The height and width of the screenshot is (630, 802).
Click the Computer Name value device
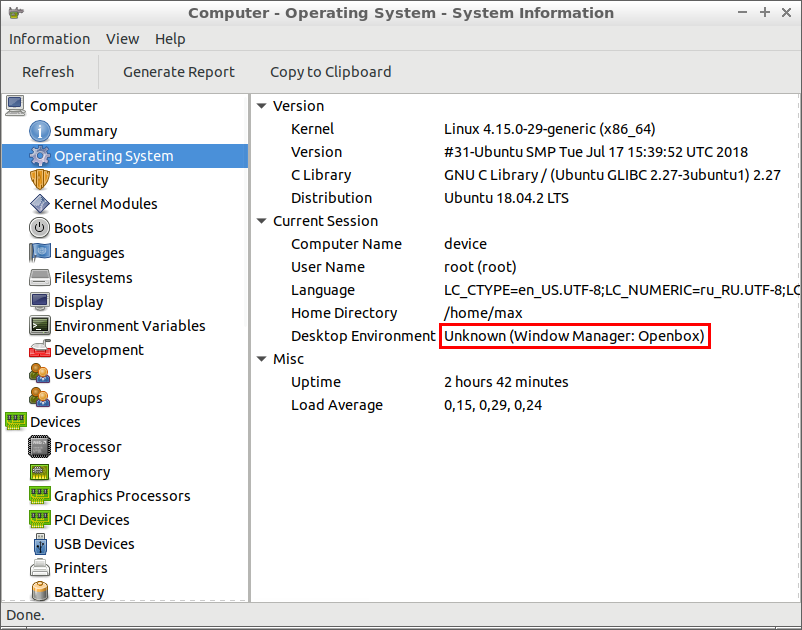pos(465,244)
